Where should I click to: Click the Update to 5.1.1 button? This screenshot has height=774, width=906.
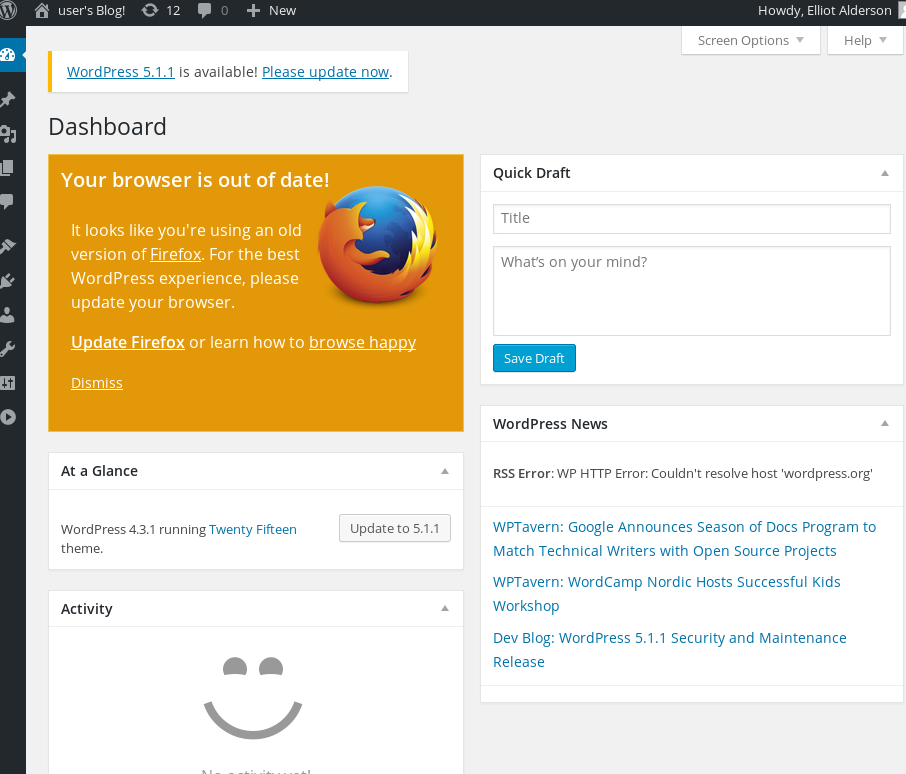coord(395,528)
